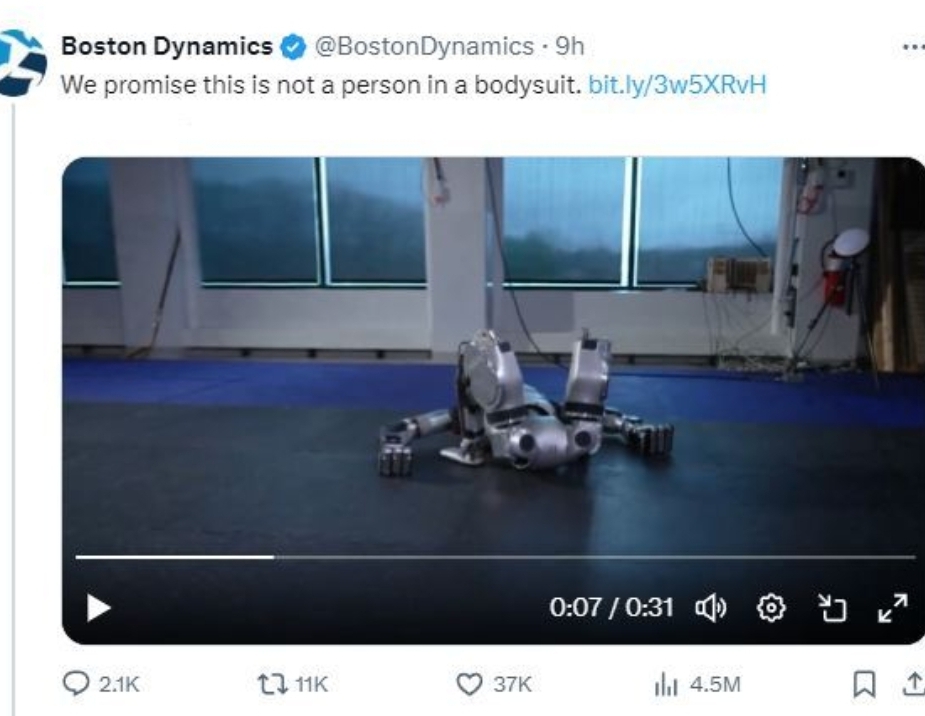Click the Boston Dynamics profile avatar
This screenshot has height=716, width=925.
[22, 63]
